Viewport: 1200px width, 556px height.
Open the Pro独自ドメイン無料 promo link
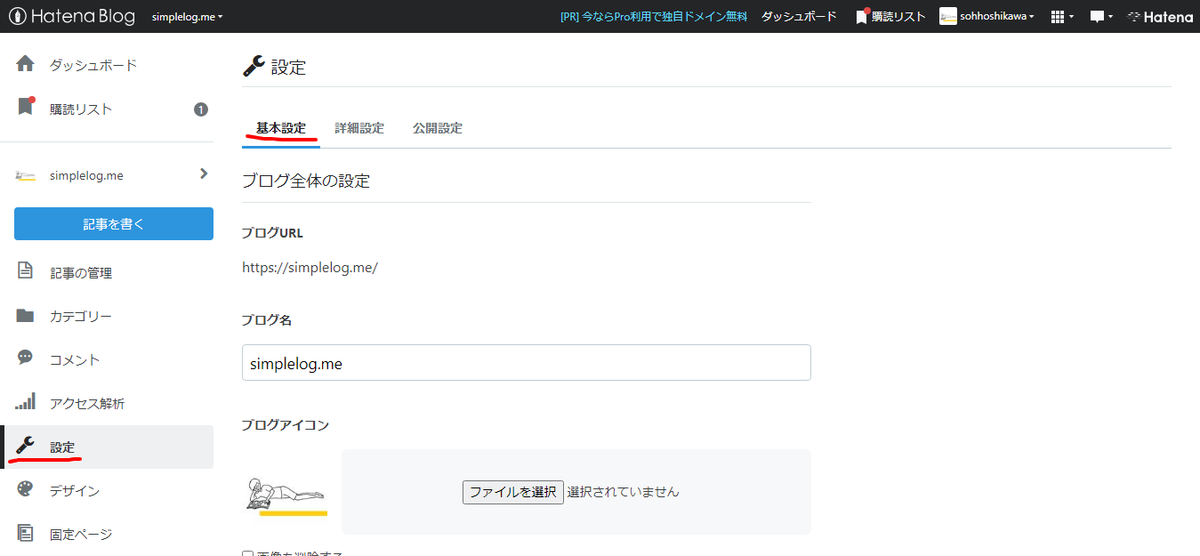tap(654, 17)
